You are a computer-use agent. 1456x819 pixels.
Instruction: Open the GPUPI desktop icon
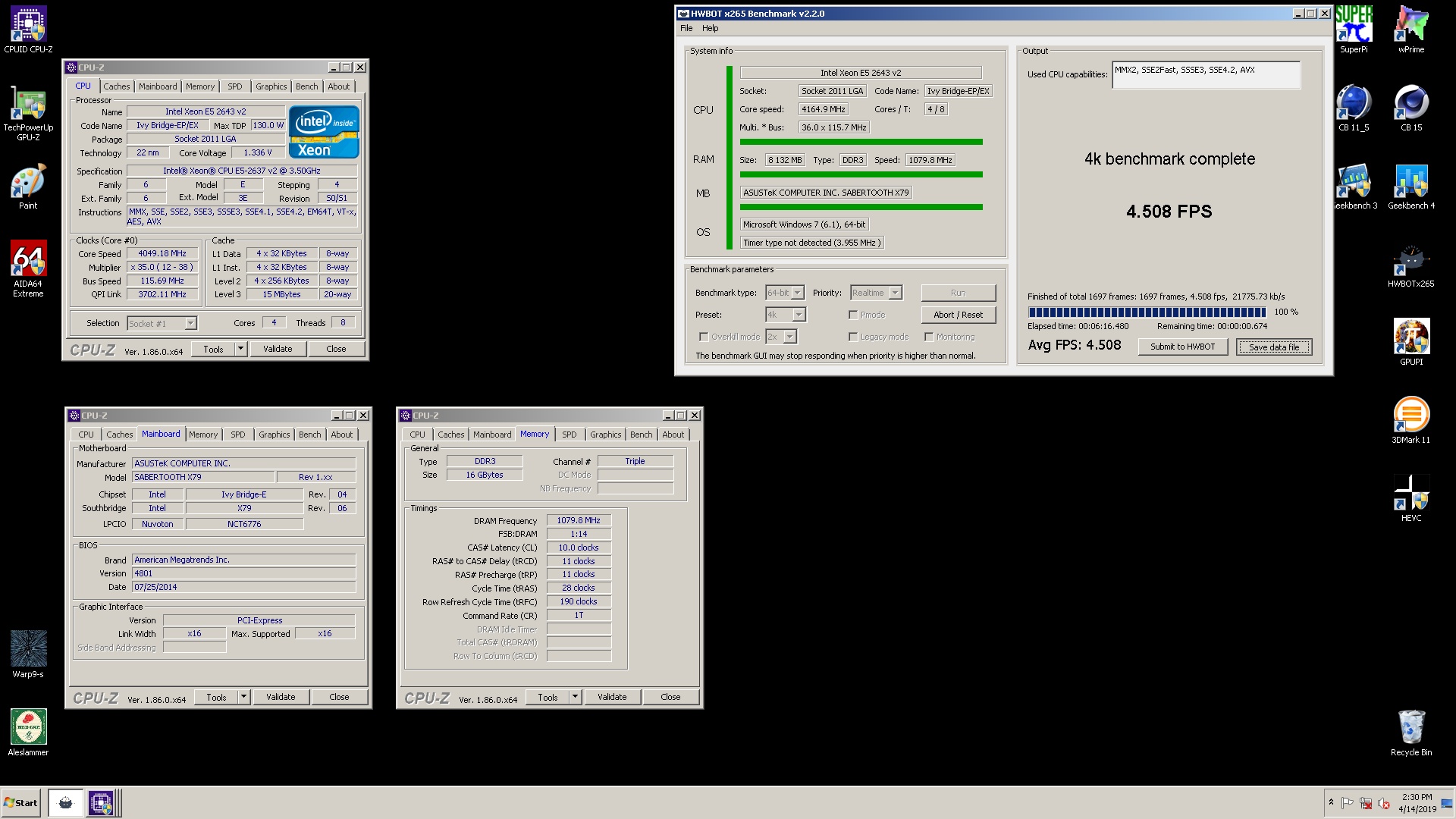1411,343
